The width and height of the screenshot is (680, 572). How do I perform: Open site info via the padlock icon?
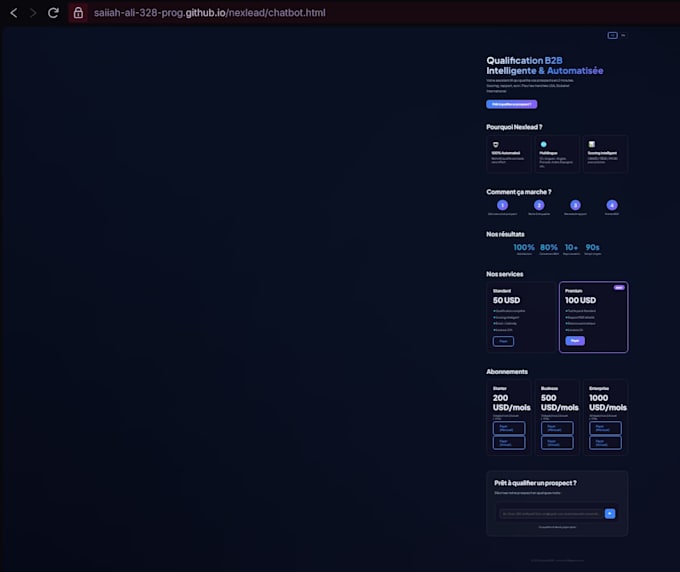point(78,13)
